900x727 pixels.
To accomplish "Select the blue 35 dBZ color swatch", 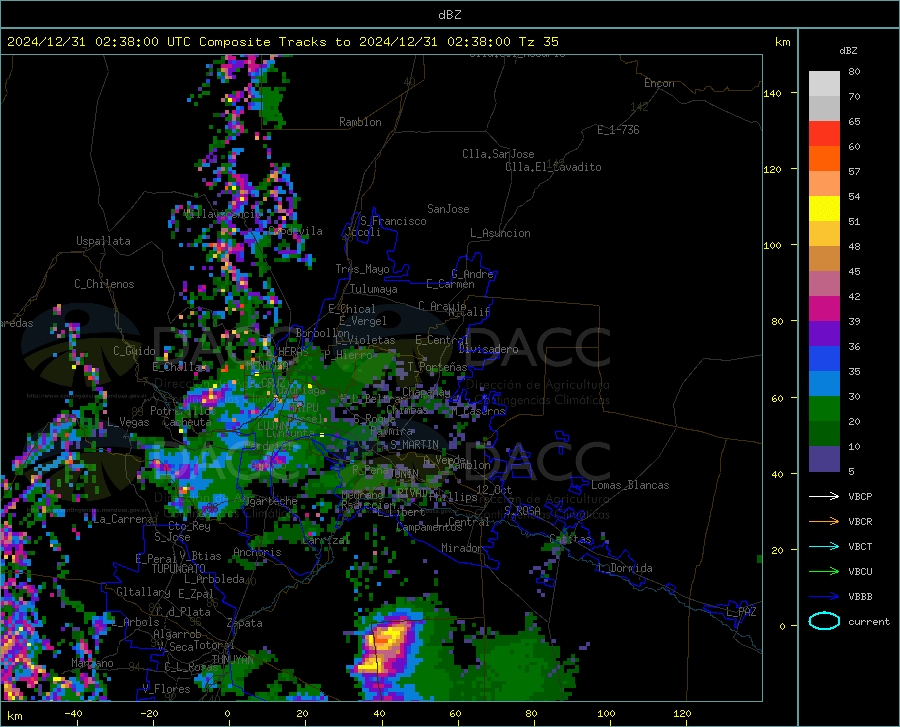I will (824, 359).
